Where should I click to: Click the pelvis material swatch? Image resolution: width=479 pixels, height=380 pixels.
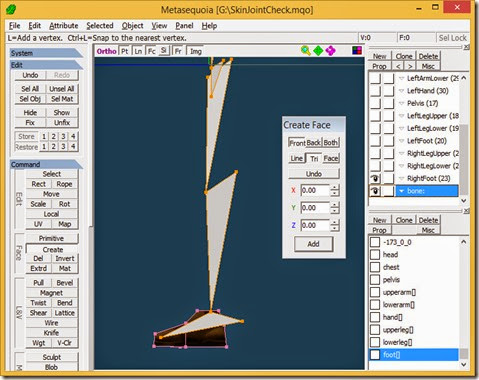pos(375,280)
